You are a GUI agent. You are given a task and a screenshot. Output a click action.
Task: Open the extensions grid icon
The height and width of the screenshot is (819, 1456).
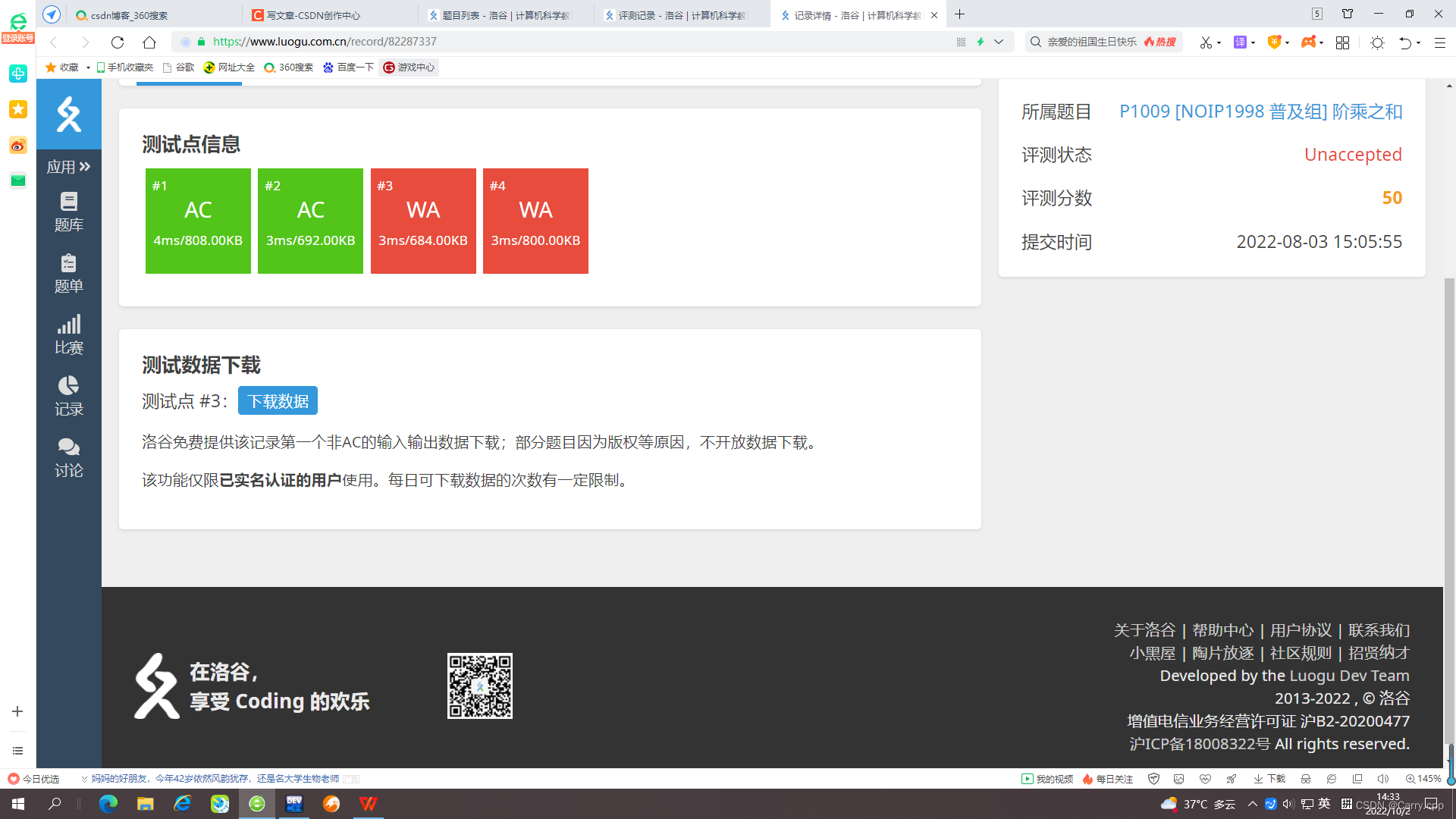coord(1342,42)
